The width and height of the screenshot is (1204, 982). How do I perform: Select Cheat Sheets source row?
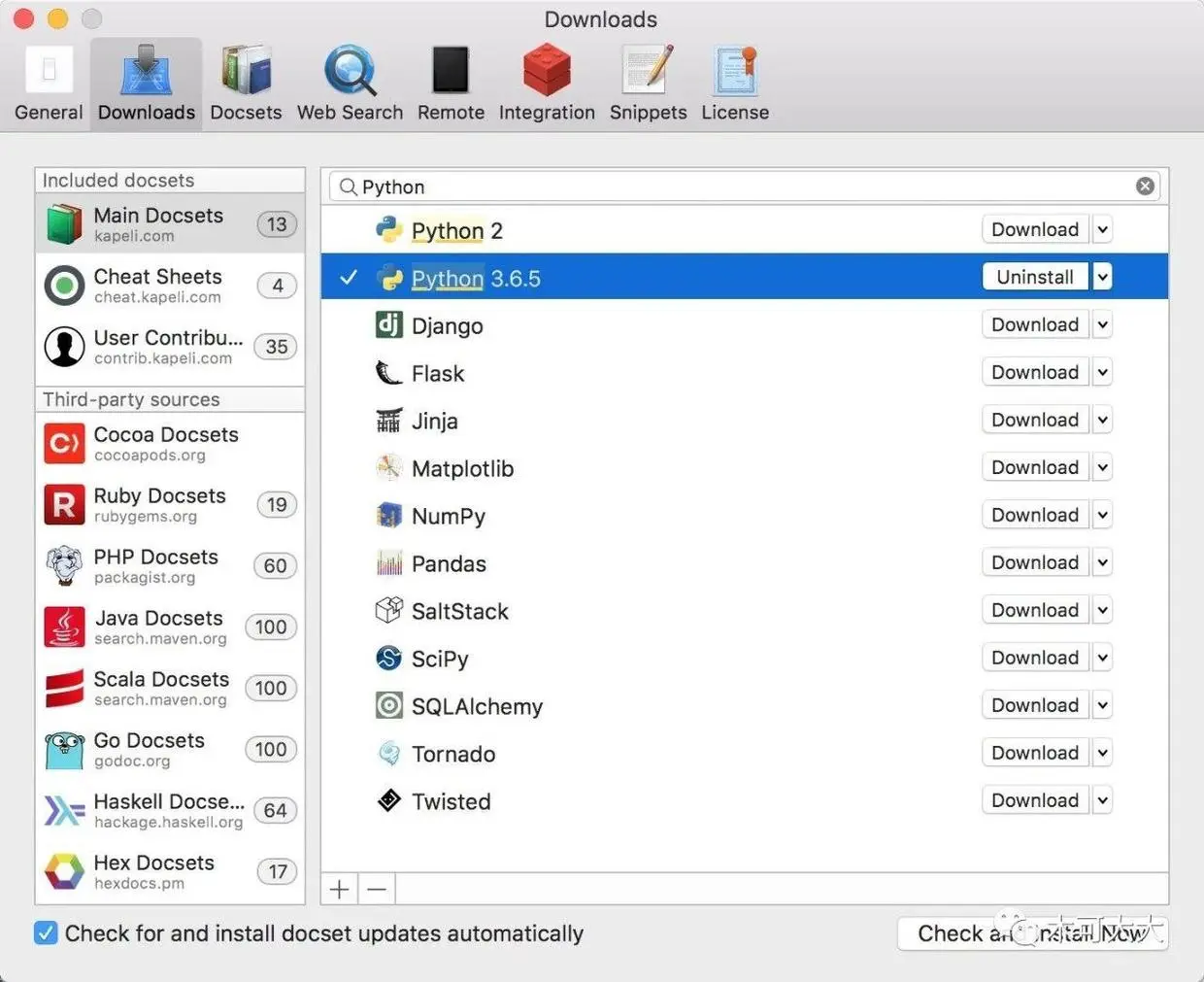(170, 286)
